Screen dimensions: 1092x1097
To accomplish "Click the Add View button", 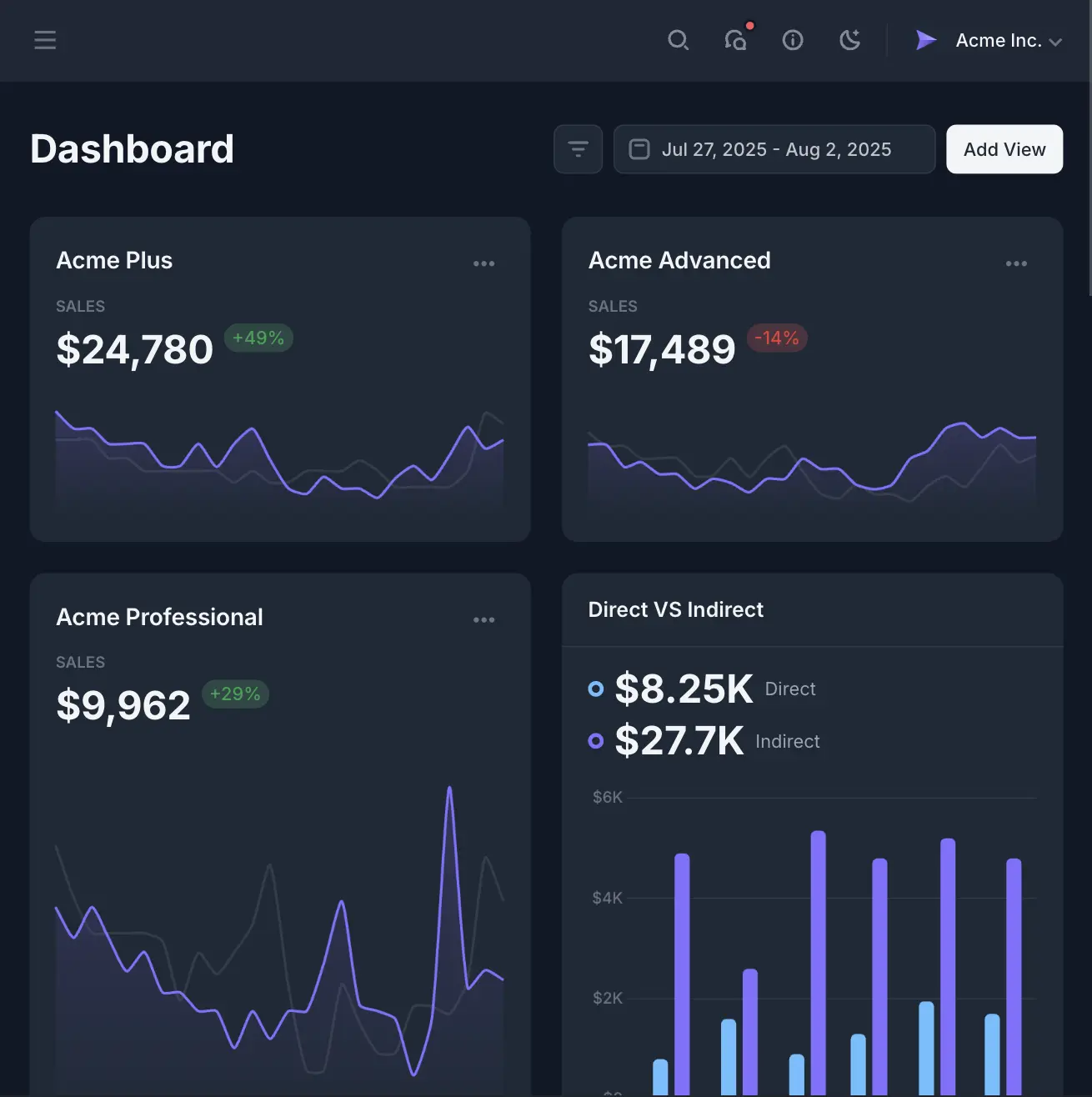I will tap(1004, 149).
